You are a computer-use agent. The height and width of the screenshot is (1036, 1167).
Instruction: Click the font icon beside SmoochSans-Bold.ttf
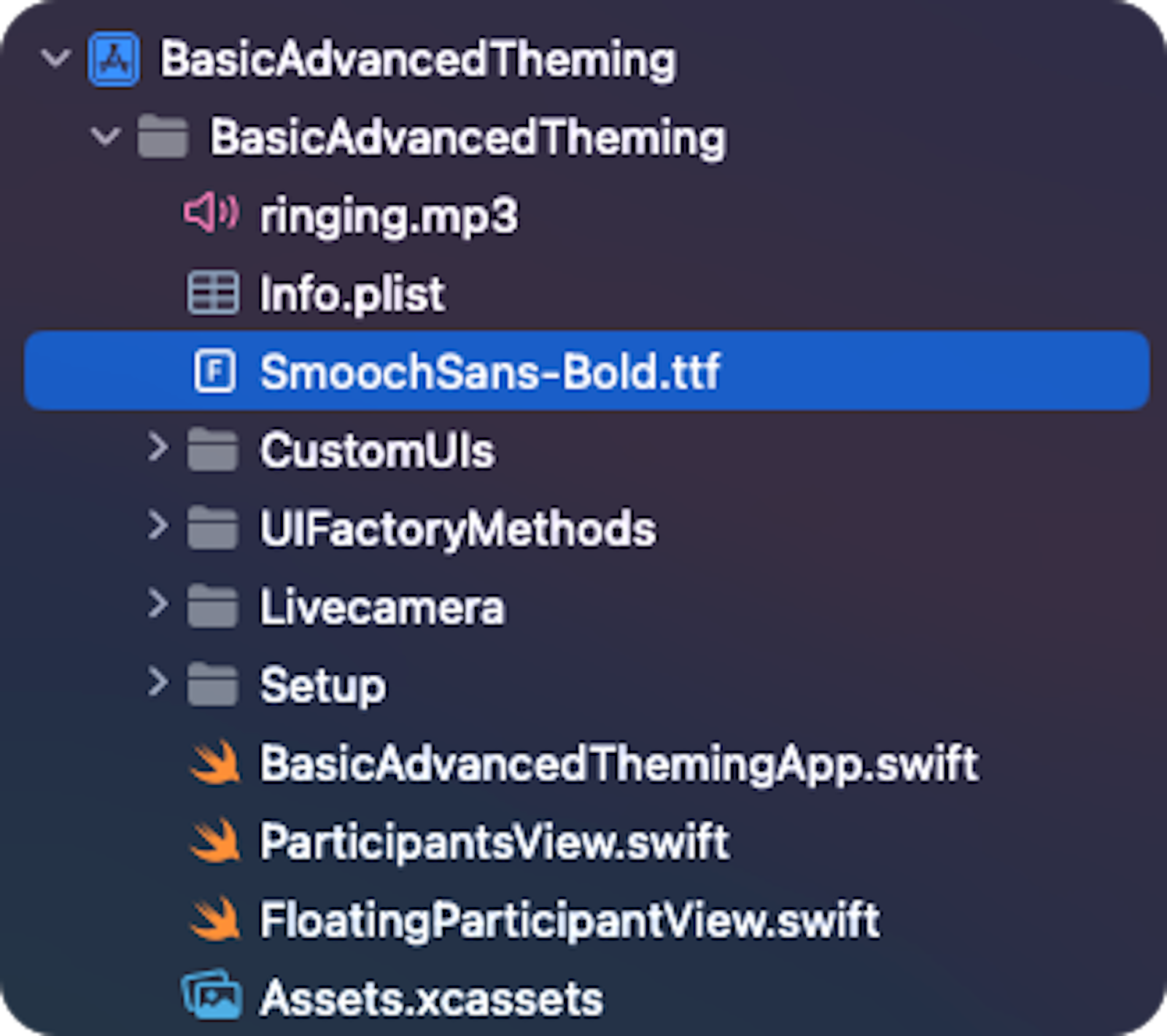tap(215, 372)
